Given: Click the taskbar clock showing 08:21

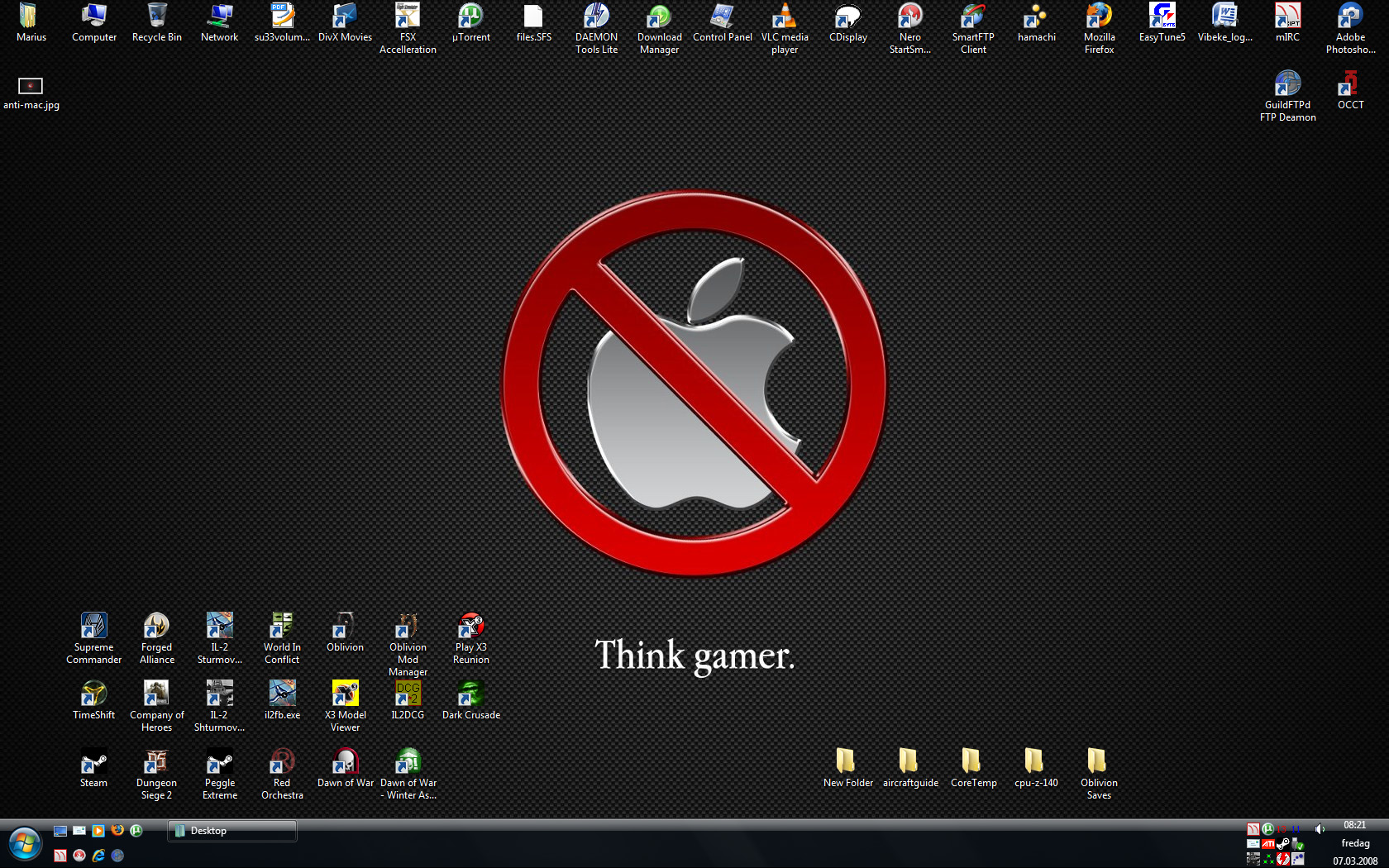Looking at the screenshot, I should (1354, 825).
